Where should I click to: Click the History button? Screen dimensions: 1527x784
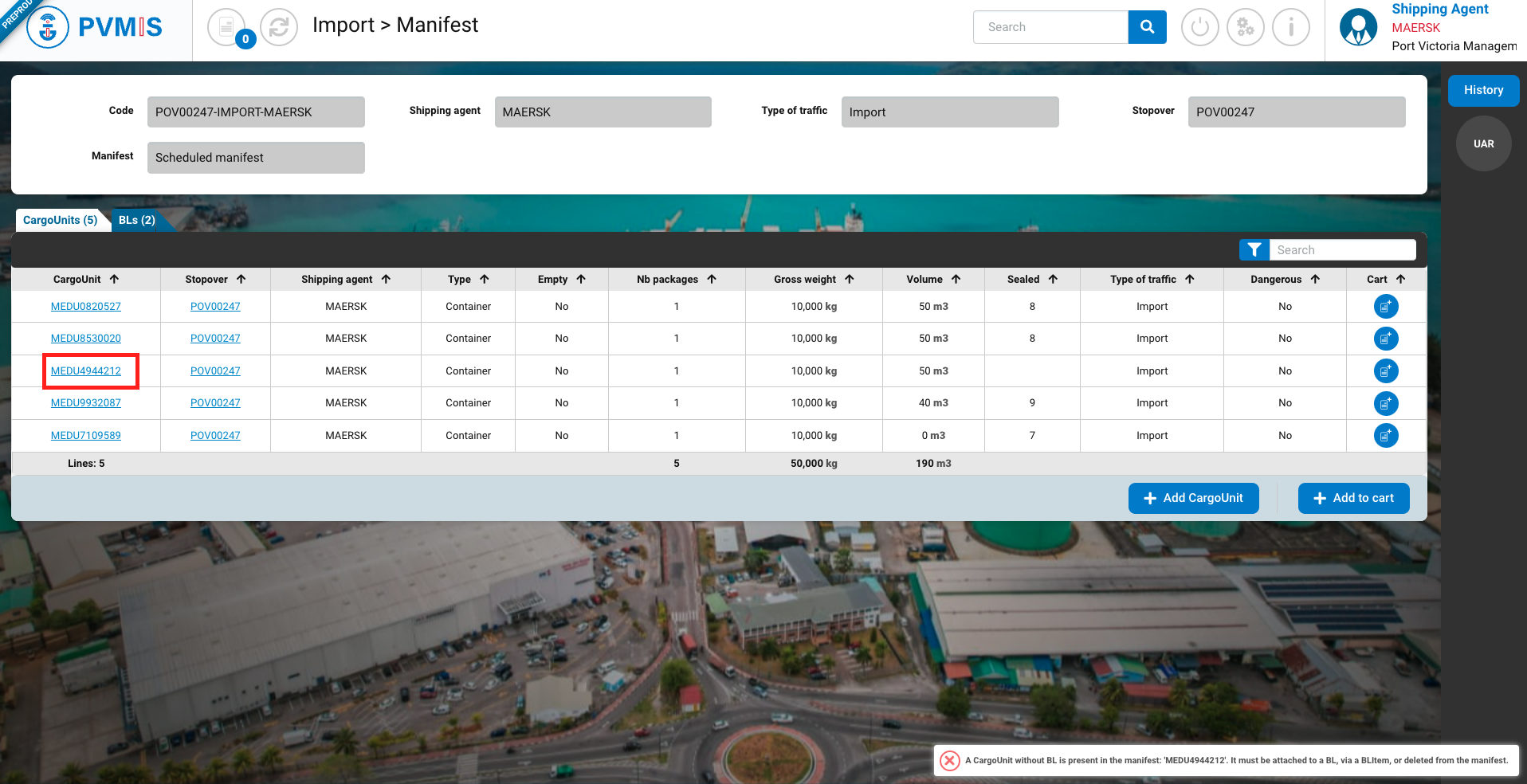1483,90
